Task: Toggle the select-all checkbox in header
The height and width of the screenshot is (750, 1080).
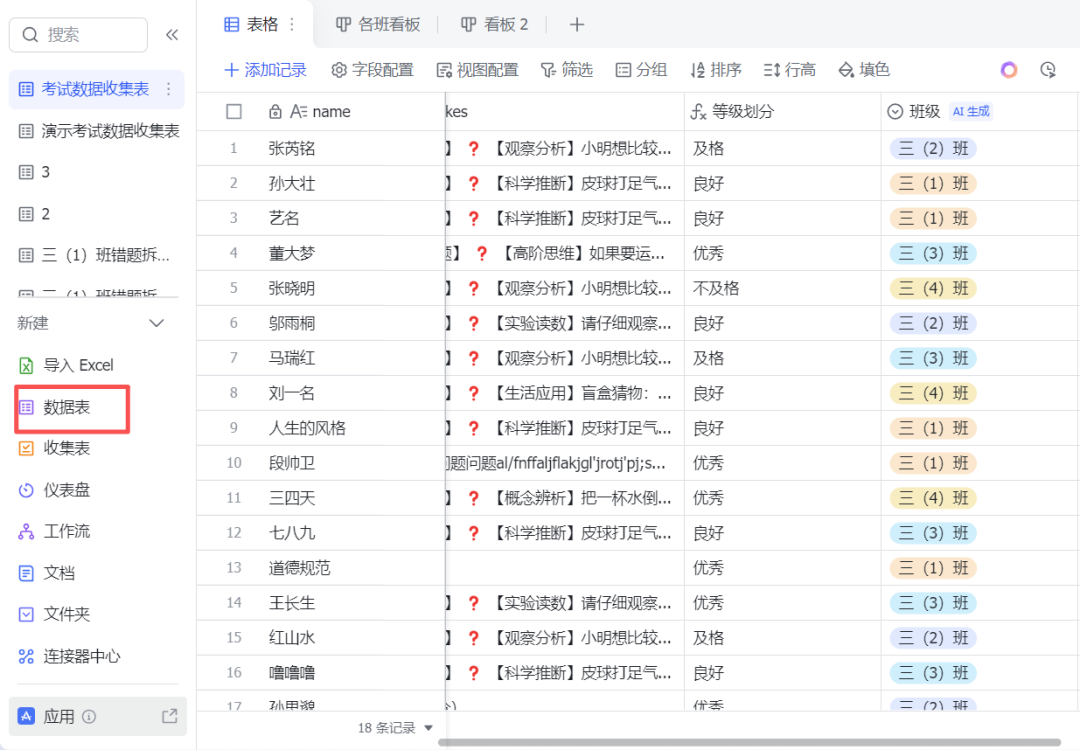Action: pyautogui.click(x=234, y=111)
